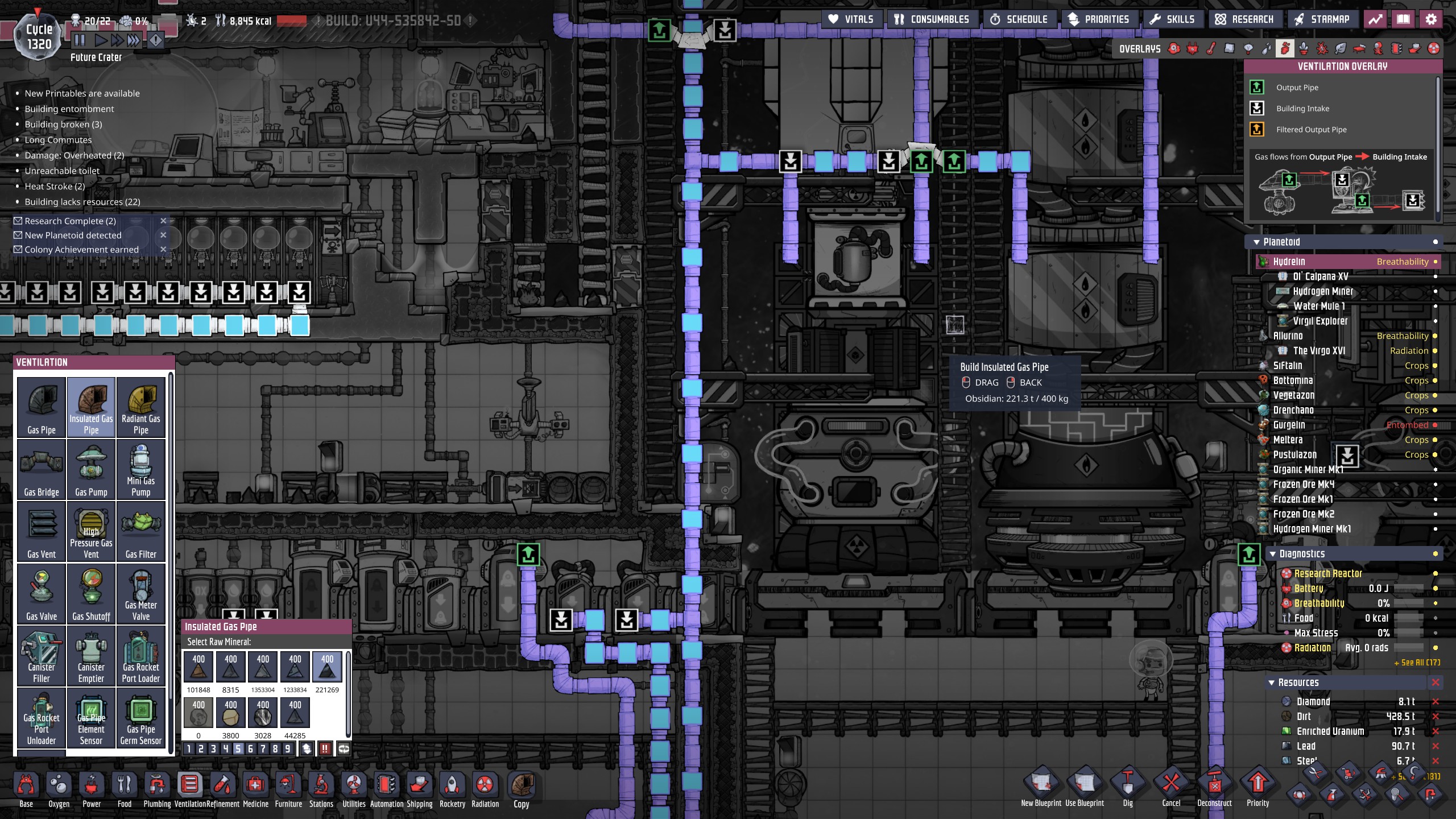Select the Gas Pump building
This screenshot has height=819, width=1456.
pos(91,470)
